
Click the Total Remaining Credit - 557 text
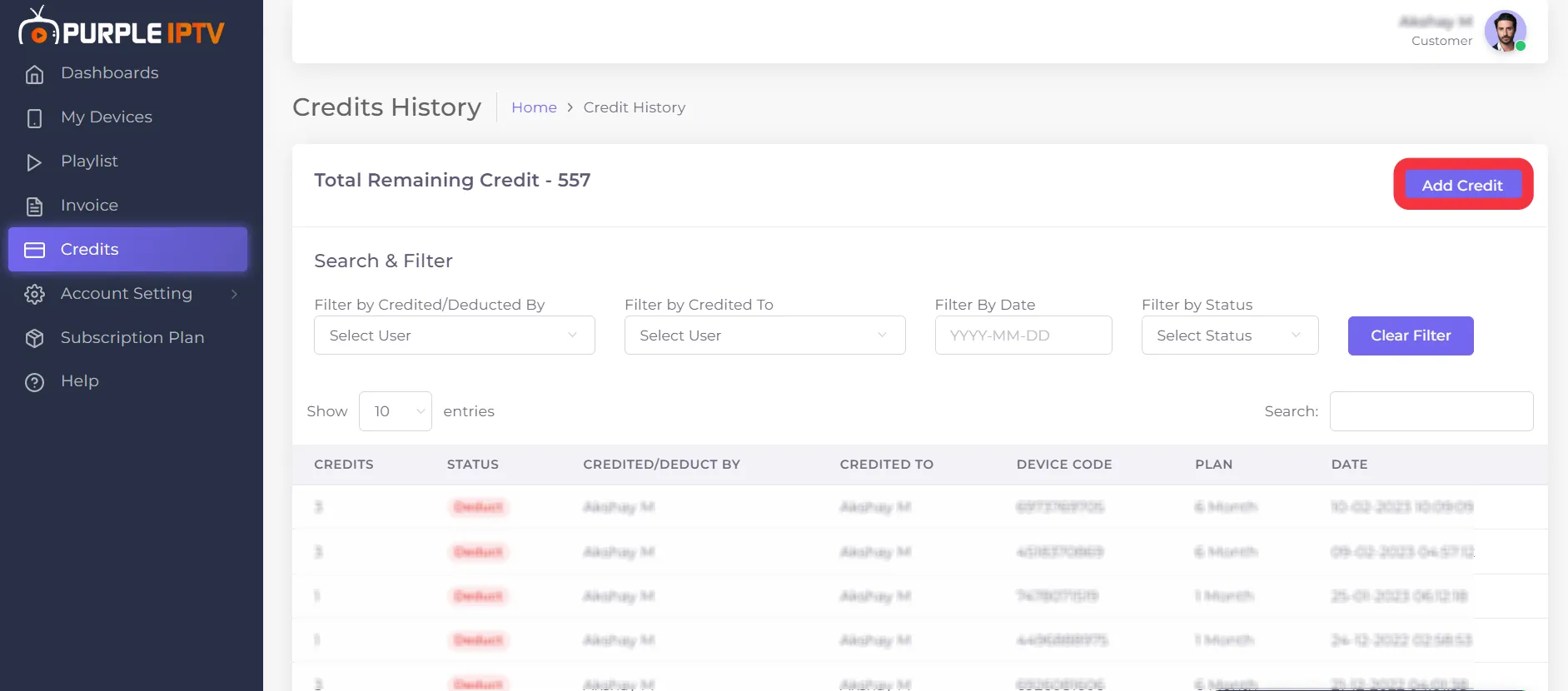[x=452, y=180]
